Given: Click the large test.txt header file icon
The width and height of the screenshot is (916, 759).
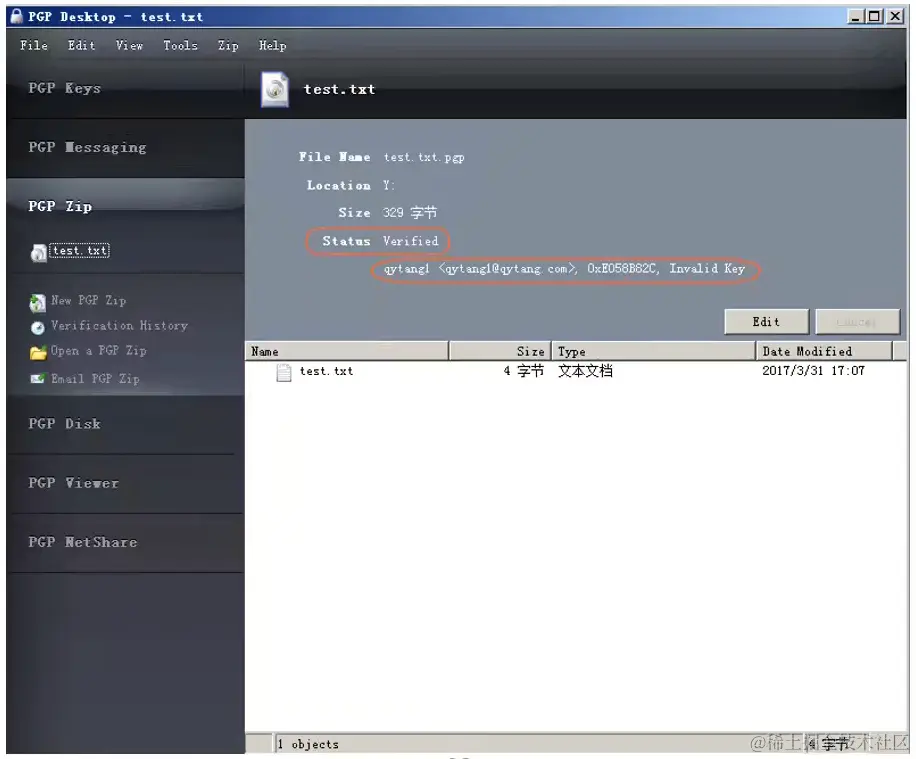Looking at the screenshot, I should coord(275,89).
